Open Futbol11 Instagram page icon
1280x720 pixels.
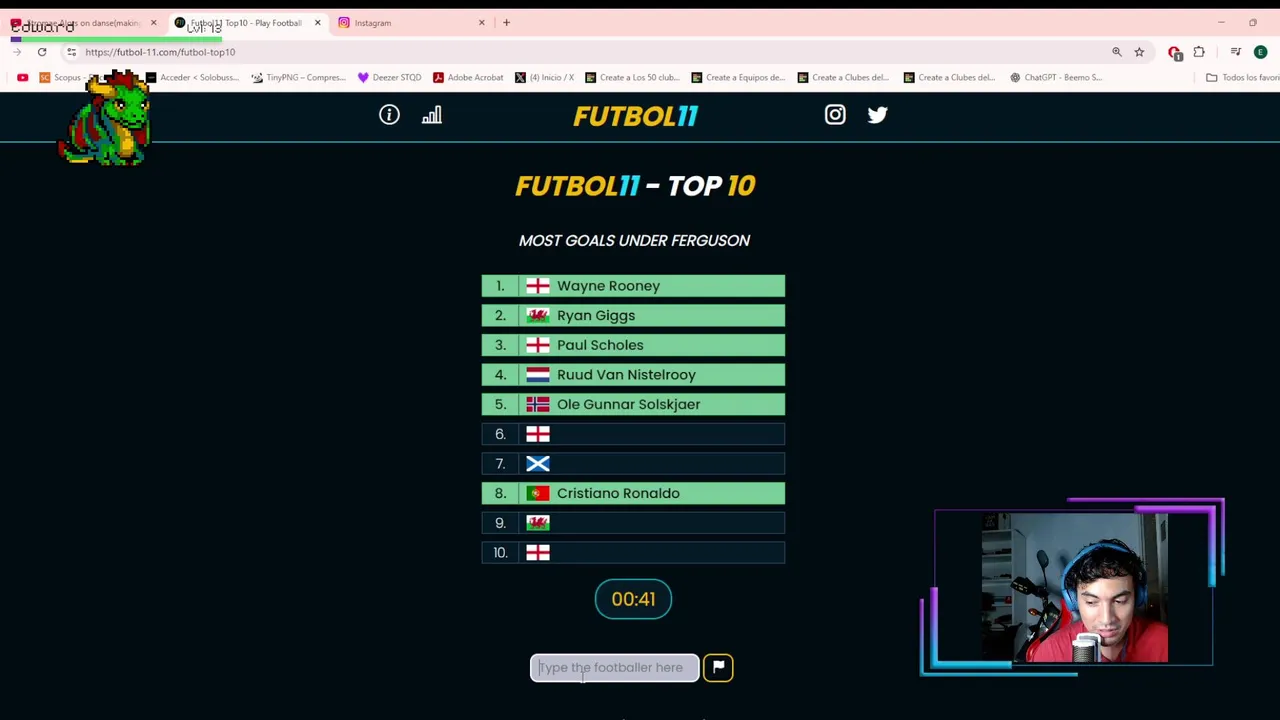[835, 115]
